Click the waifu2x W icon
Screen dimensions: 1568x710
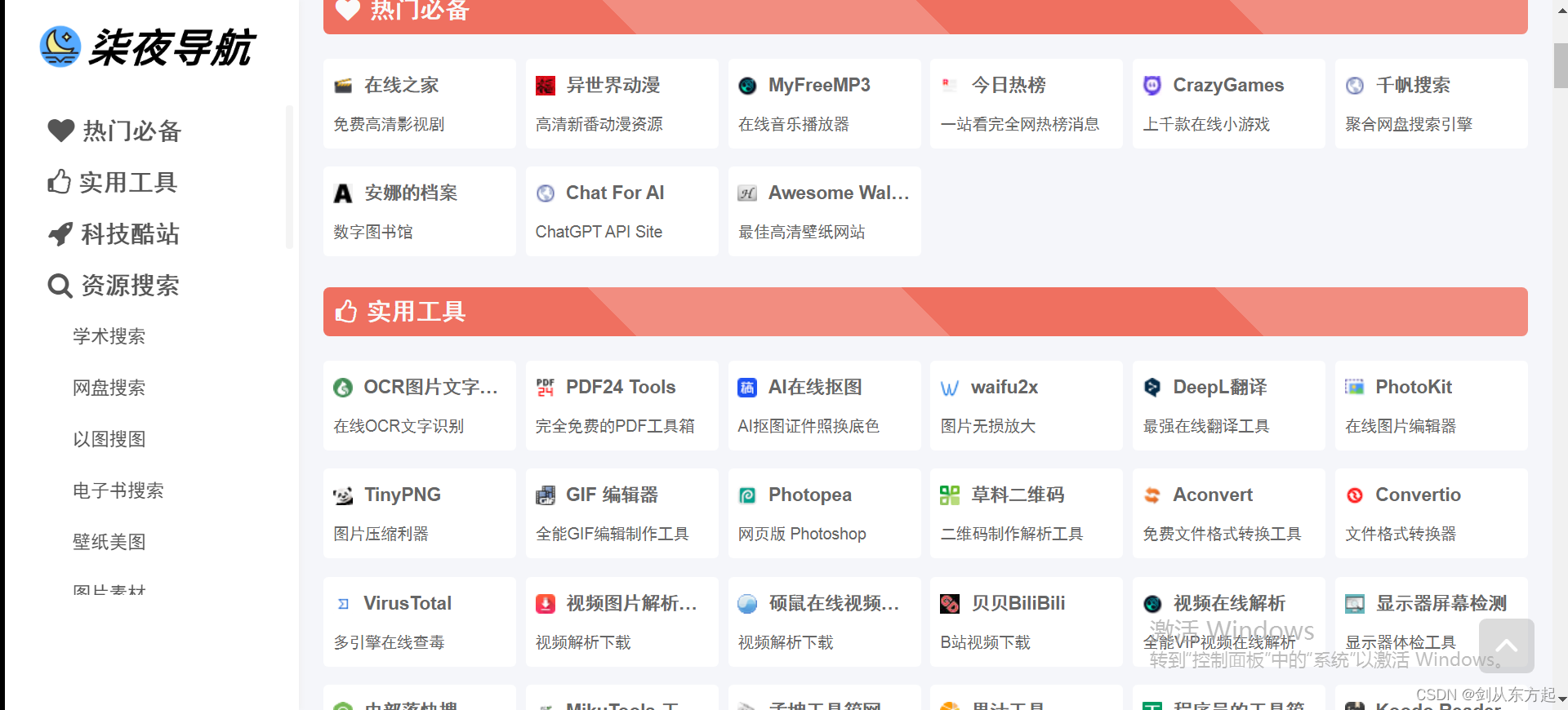(x=950, y=388)
